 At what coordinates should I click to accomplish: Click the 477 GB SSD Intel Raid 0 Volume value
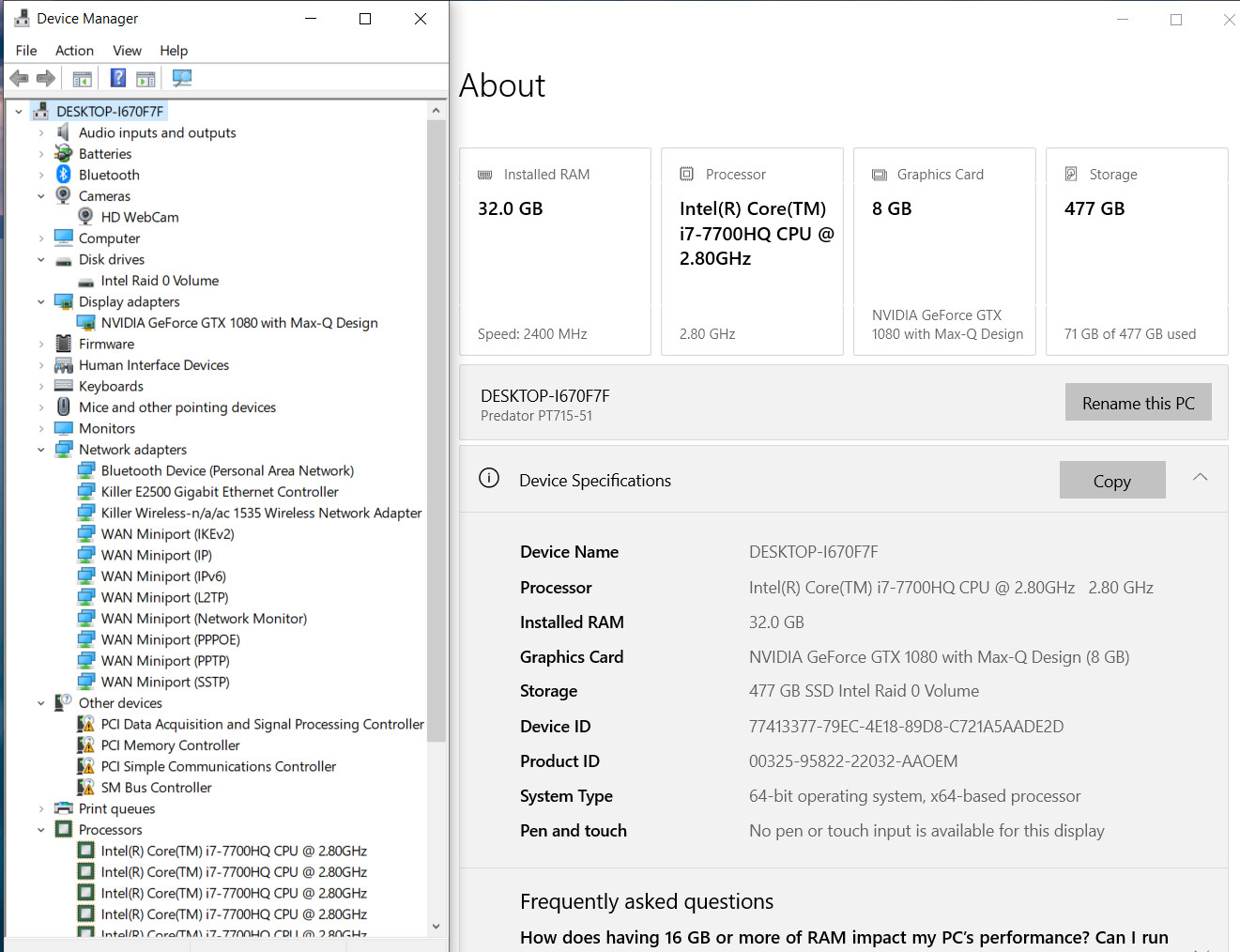pos(864,691)
